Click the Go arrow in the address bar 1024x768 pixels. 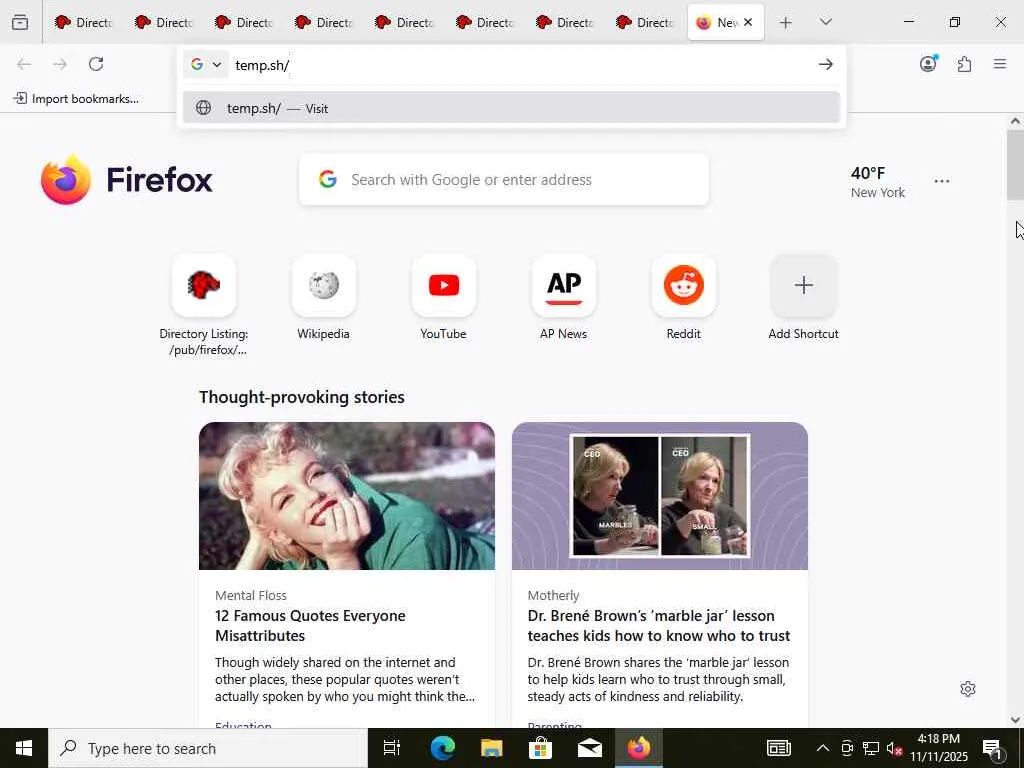(825, 64)
